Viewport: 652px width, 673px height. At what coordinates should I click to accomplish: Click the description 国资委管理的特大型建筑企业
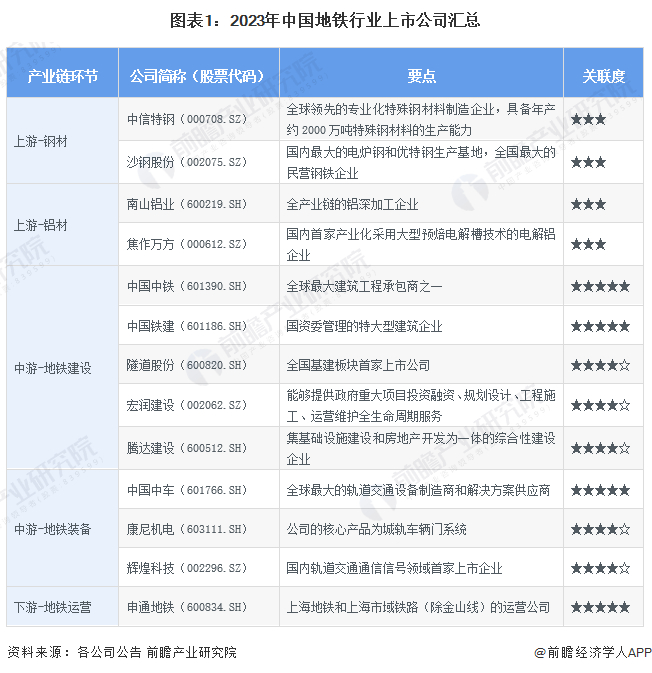[x=364, y=326]
